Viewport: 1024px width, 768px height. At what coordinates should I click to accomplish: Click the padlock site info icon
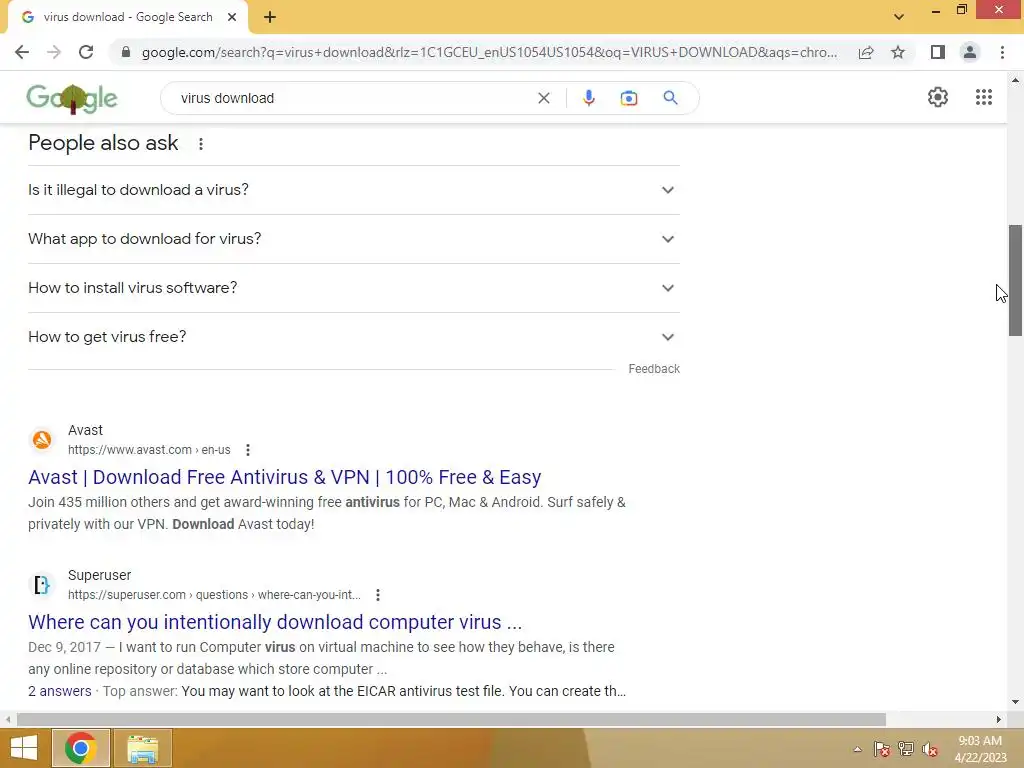(x=126, y=52)
